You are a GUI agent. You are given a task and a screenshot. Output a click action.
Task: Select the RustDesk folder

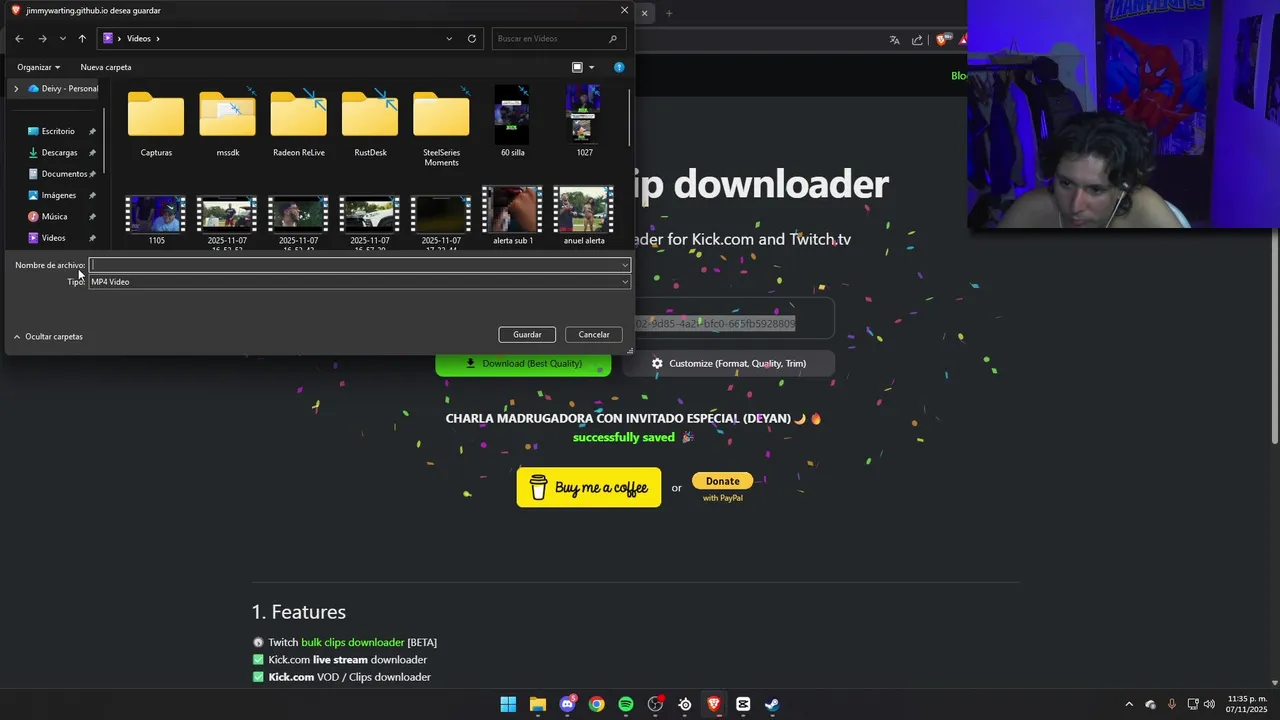tap(370, 123)
